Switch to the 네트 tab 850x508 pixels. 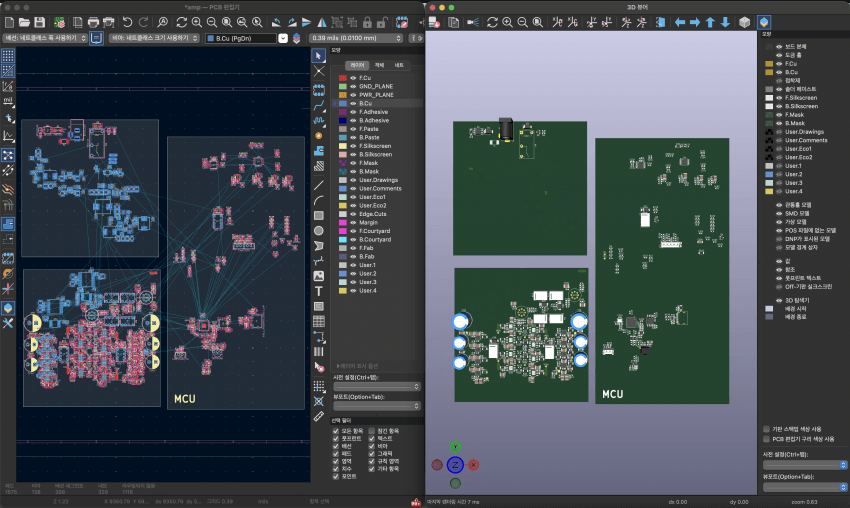pyautogui.click(x=399, y=65)
